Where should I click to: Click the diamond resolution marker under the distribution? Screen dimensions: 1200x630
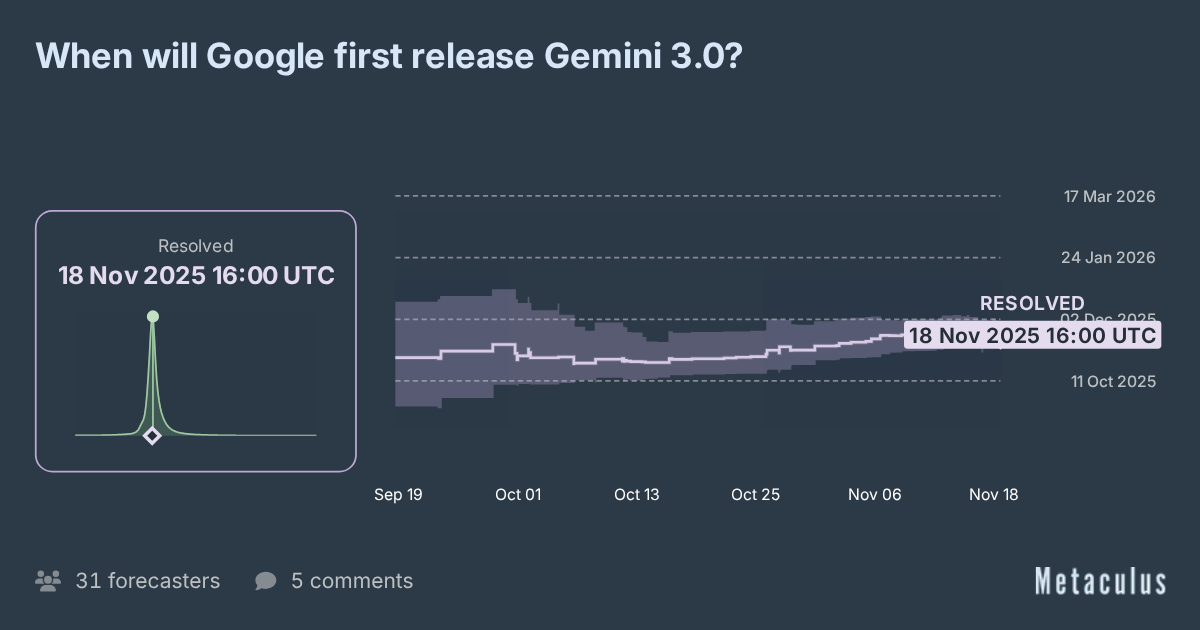[152, 435]
